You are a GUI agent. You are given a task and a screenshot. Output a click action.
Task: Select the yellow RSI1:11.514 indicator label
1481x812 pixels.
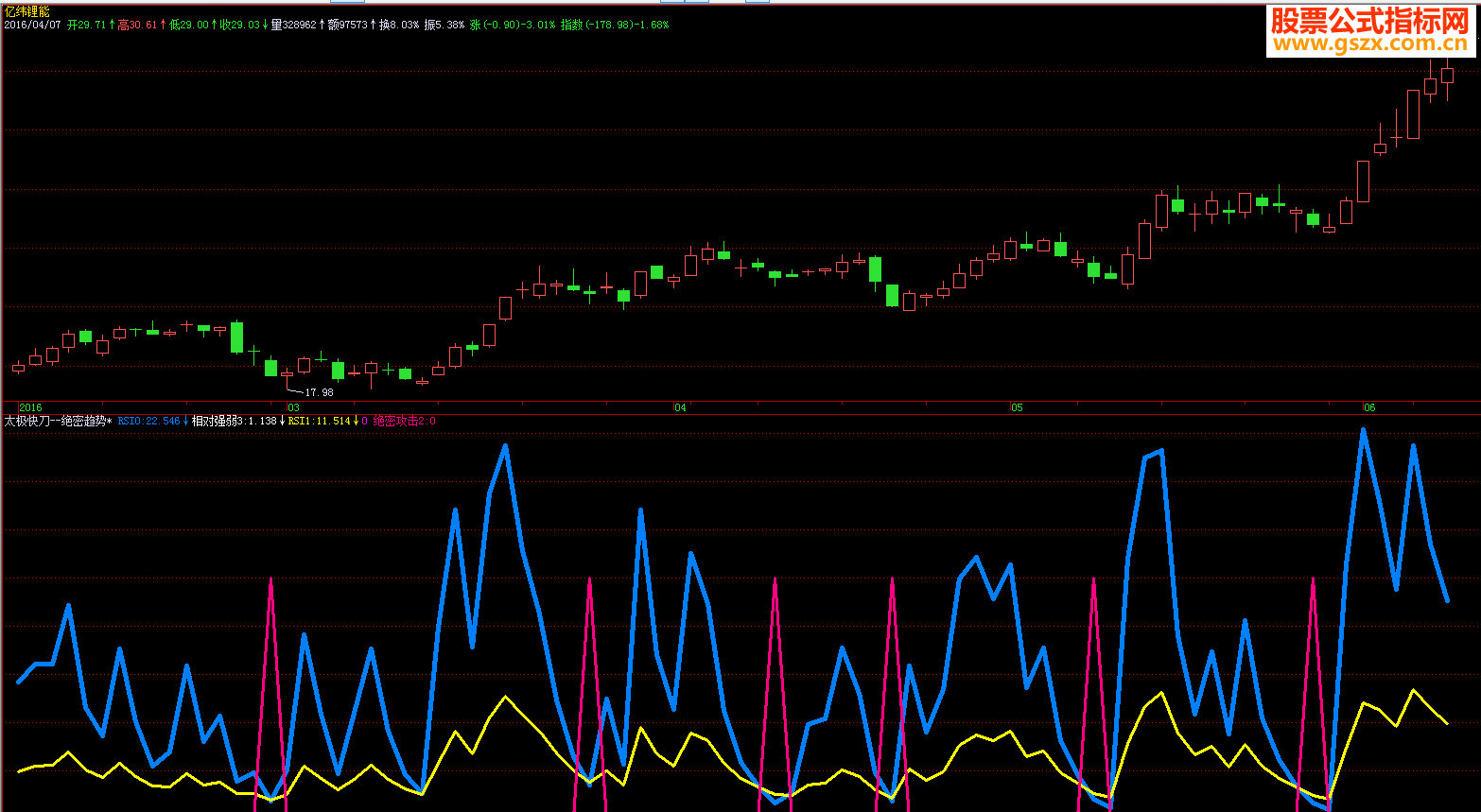[320, 422]
